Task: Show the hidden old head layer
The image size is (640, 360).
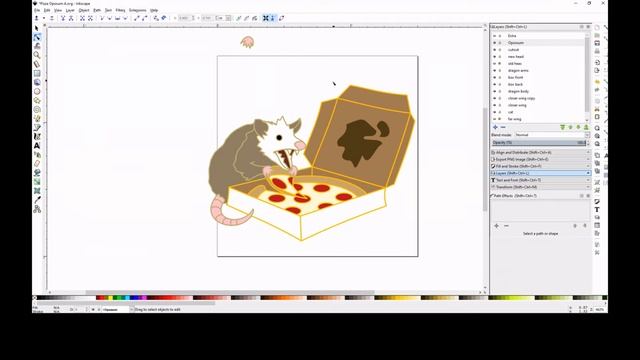Action: pos(494,64)
